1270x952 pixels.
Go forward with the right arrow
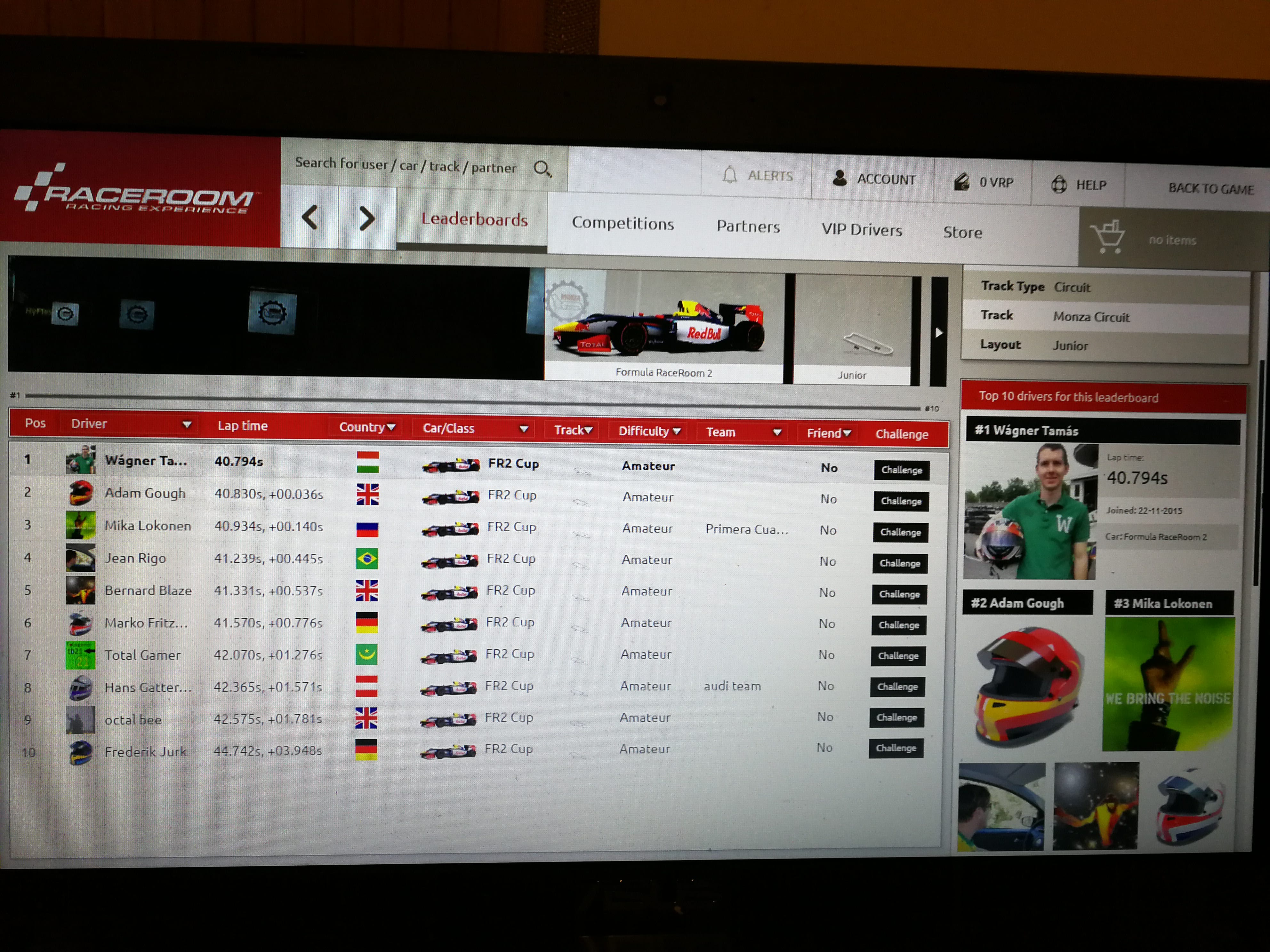pyautogui.click(x=367, y=218)
